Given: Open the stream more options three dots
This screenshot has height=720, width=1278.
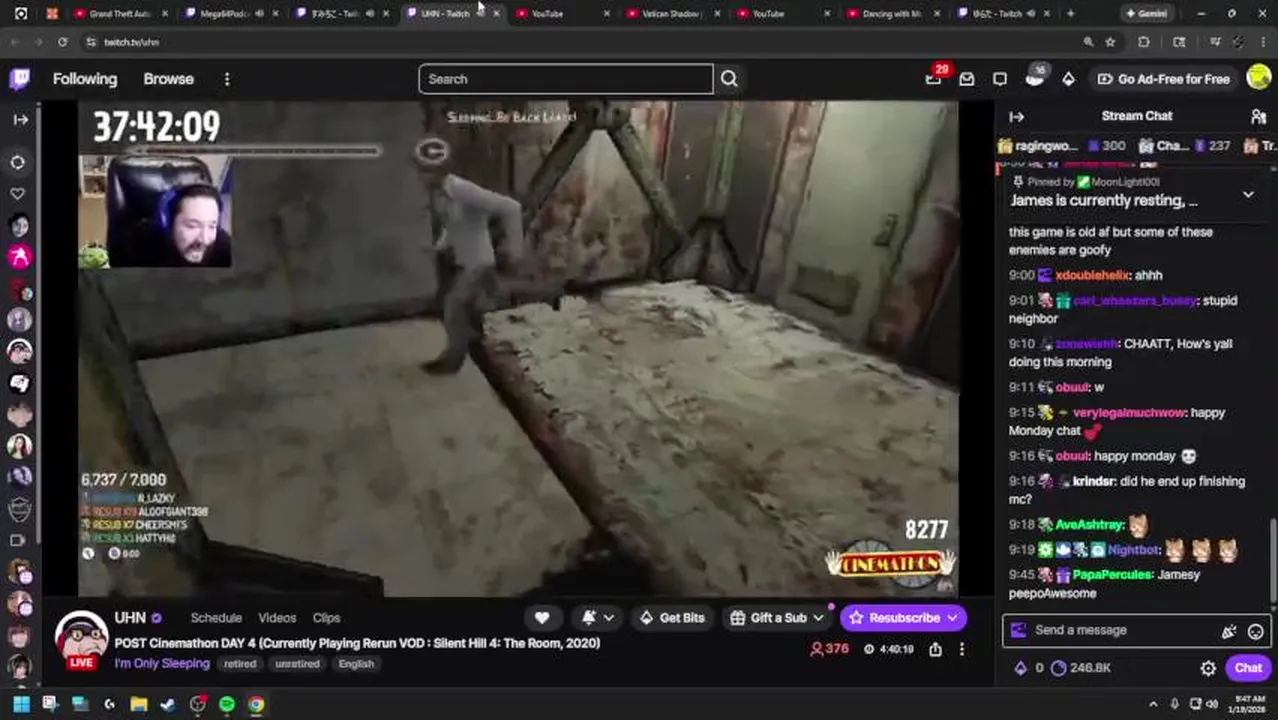Looking at the screenshot, I should (962, 649).
